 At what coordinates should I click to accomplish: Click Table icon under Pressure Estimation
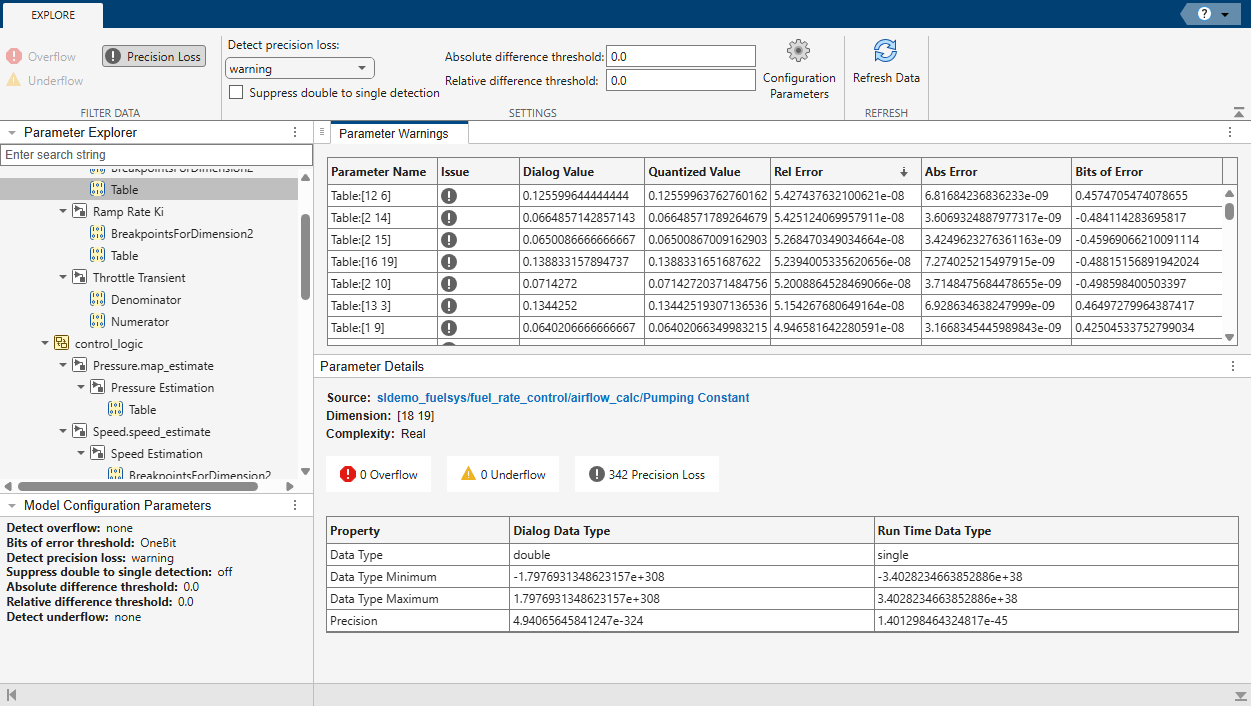[116, 409]
